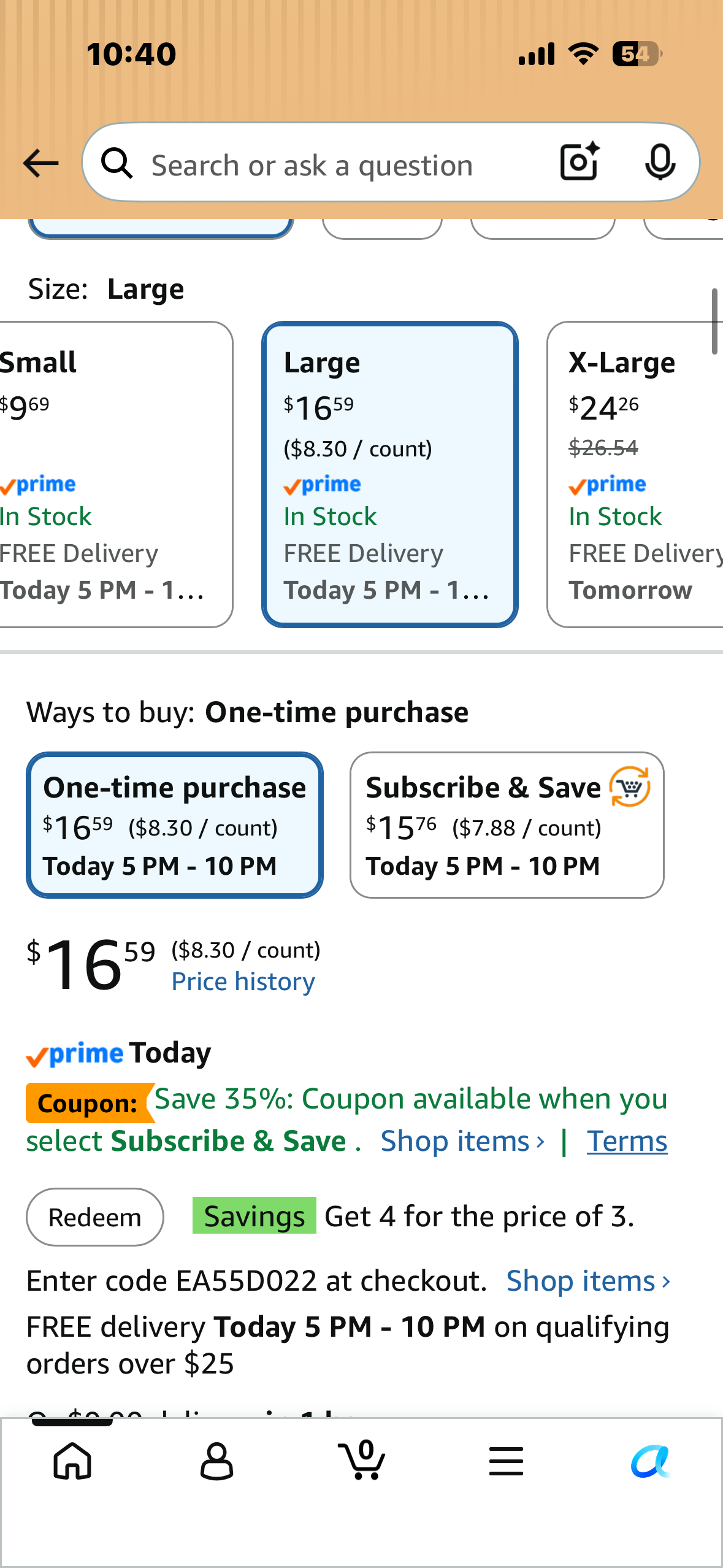Click the page scrollbar indicator
This screenshot has width=723, height=1568.
[714, 321]
